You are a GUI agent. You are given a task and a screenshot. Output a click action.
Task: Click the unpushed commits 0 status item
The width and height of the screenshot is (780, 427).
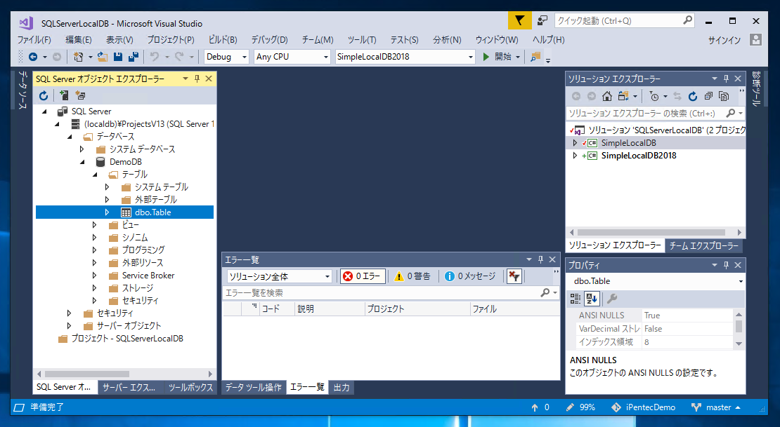pyautogui.click(x=540, y=408)
